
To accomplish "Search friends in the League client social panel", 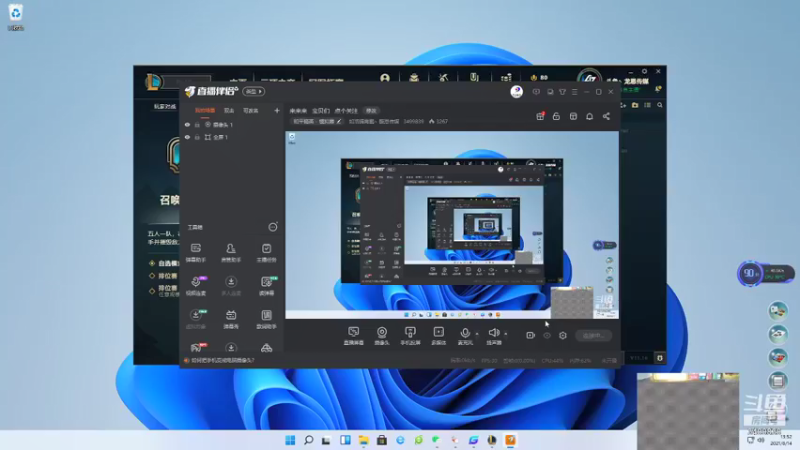I will [x=660, y=105].
